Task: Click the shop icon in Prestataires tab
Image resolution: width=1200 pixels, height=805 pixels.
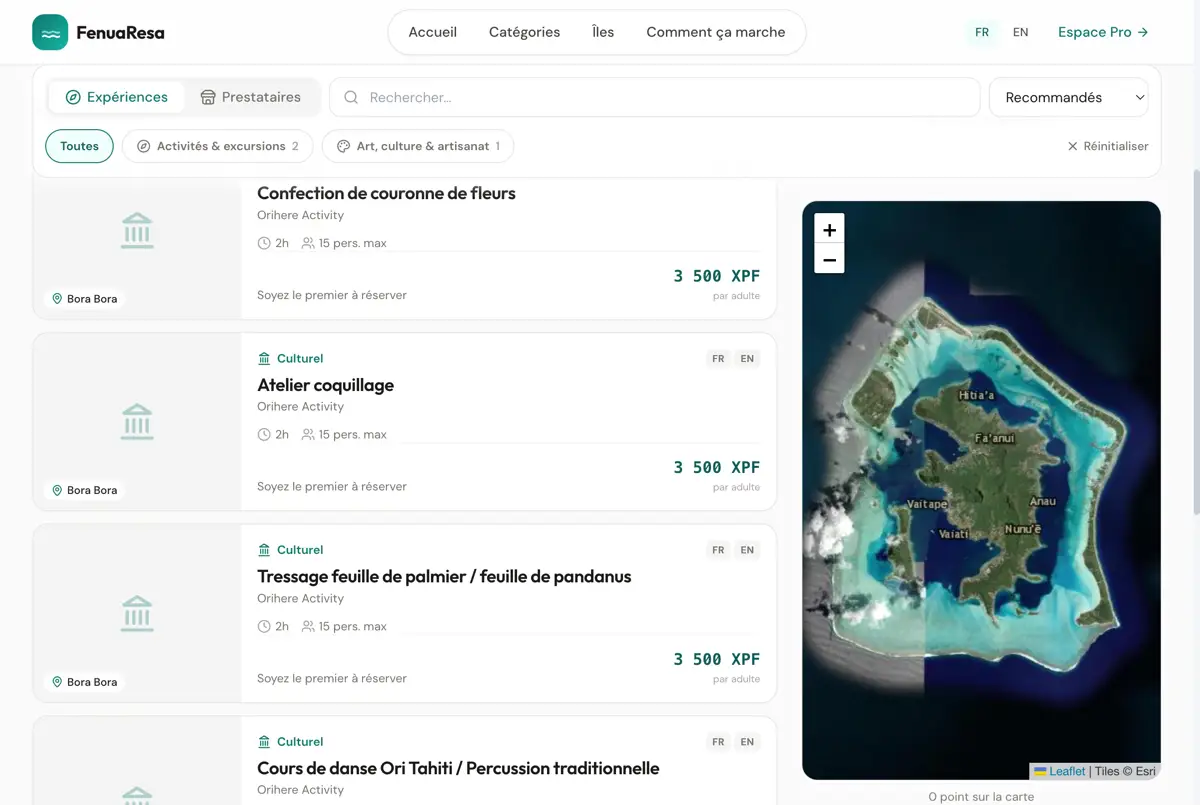Action: point(208,97)
